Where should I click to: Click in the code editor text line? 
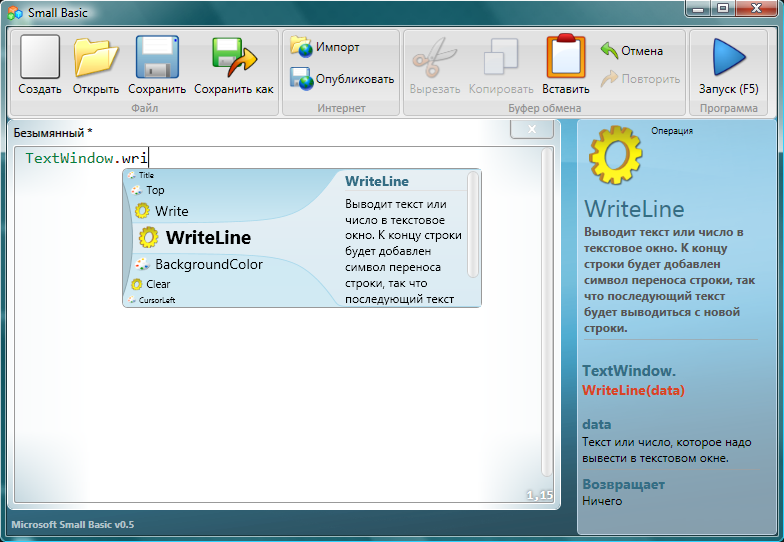tap(300, 158)
